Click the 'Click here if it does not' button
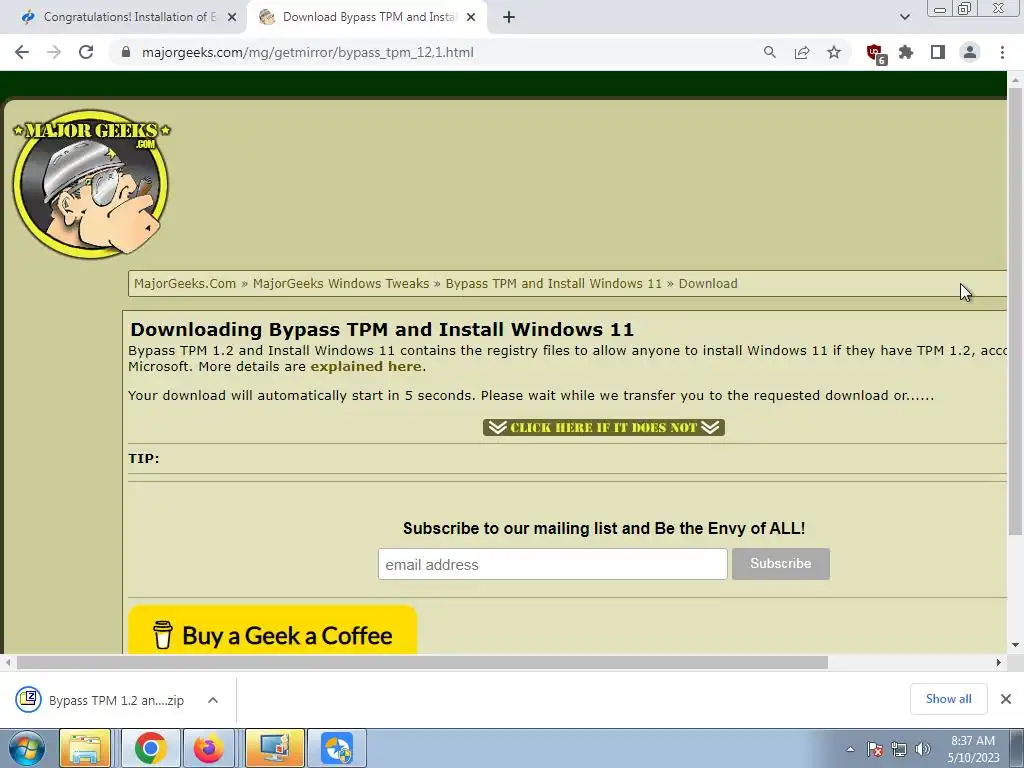 [603, 427]
